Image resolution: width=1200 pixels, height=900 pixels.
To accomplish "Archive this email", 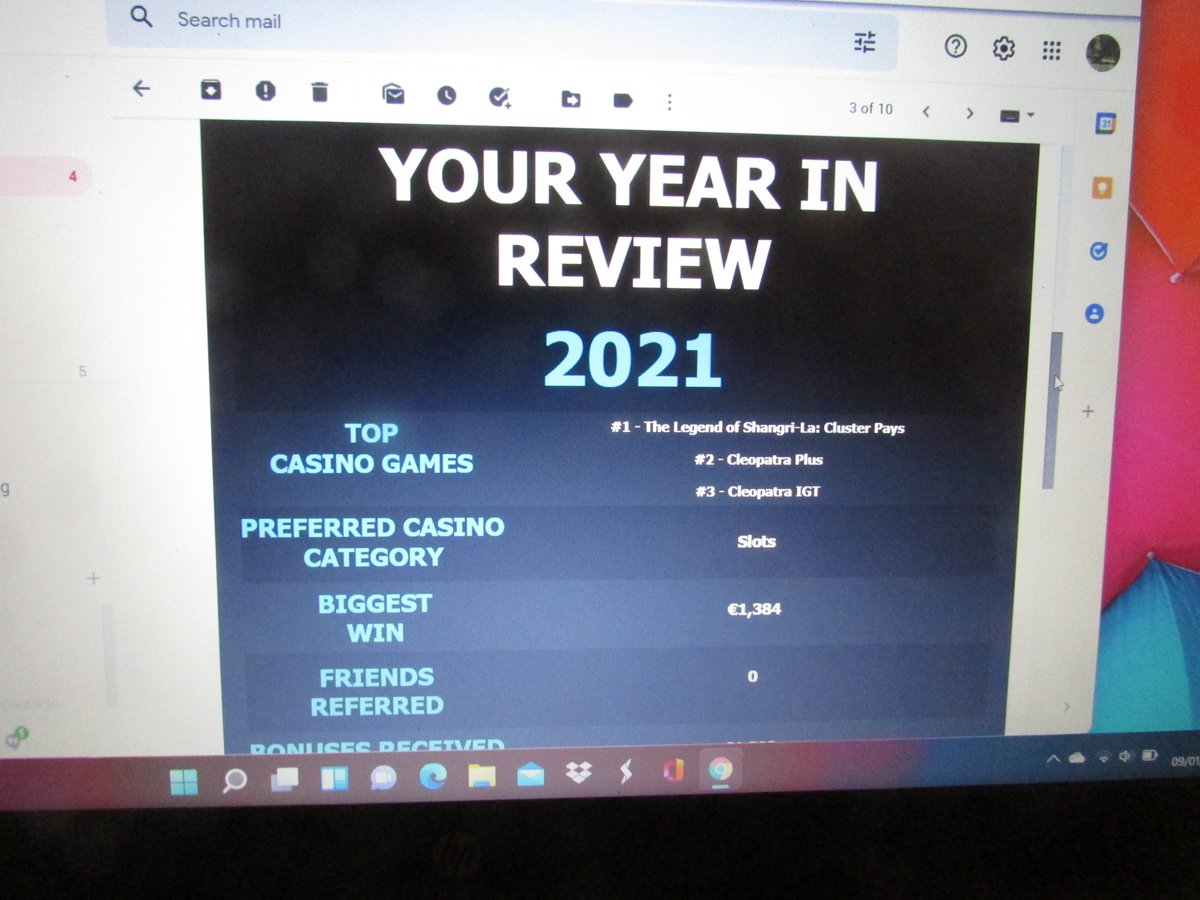I will [x=210, y=90].
